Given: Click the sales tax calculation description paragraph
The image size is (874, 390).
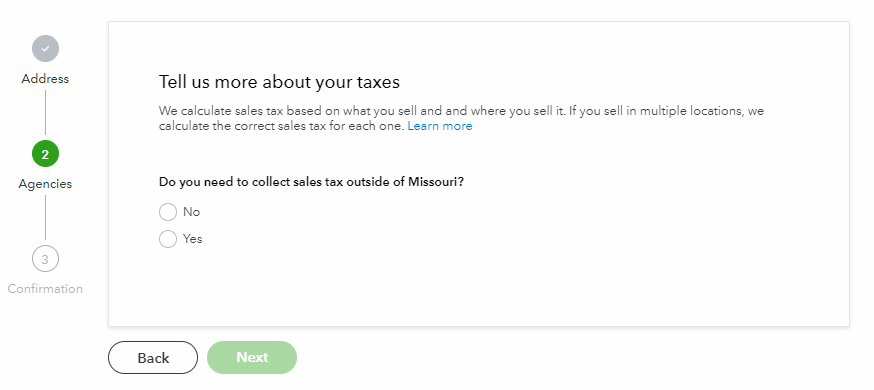Looking at the screenshot, I should [x=461, y=118].
